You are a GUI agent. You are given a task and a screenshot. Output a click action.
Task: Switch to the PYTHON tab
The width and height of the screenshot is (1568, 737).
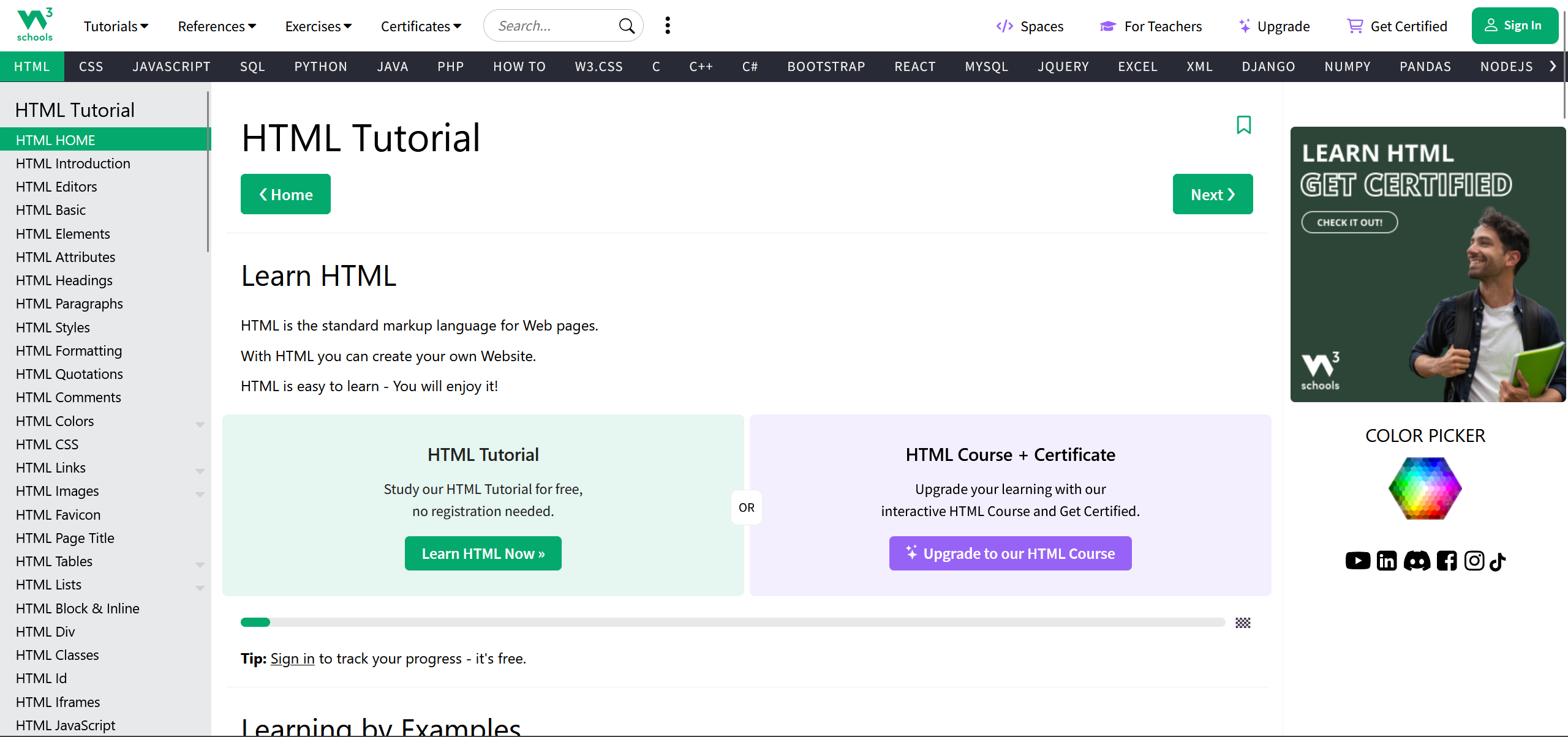321,66
